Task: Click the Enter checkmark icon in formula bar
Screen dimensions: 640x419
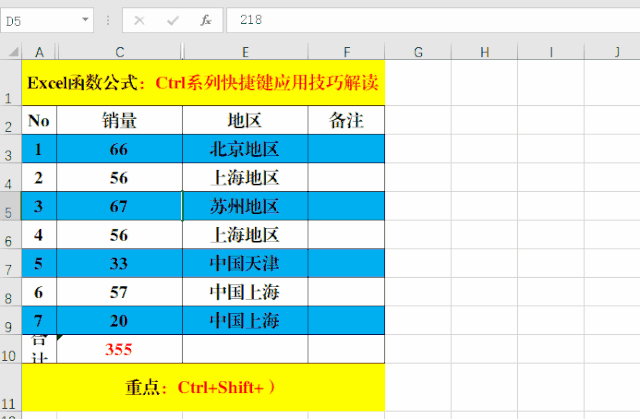Action: point(173,20)
